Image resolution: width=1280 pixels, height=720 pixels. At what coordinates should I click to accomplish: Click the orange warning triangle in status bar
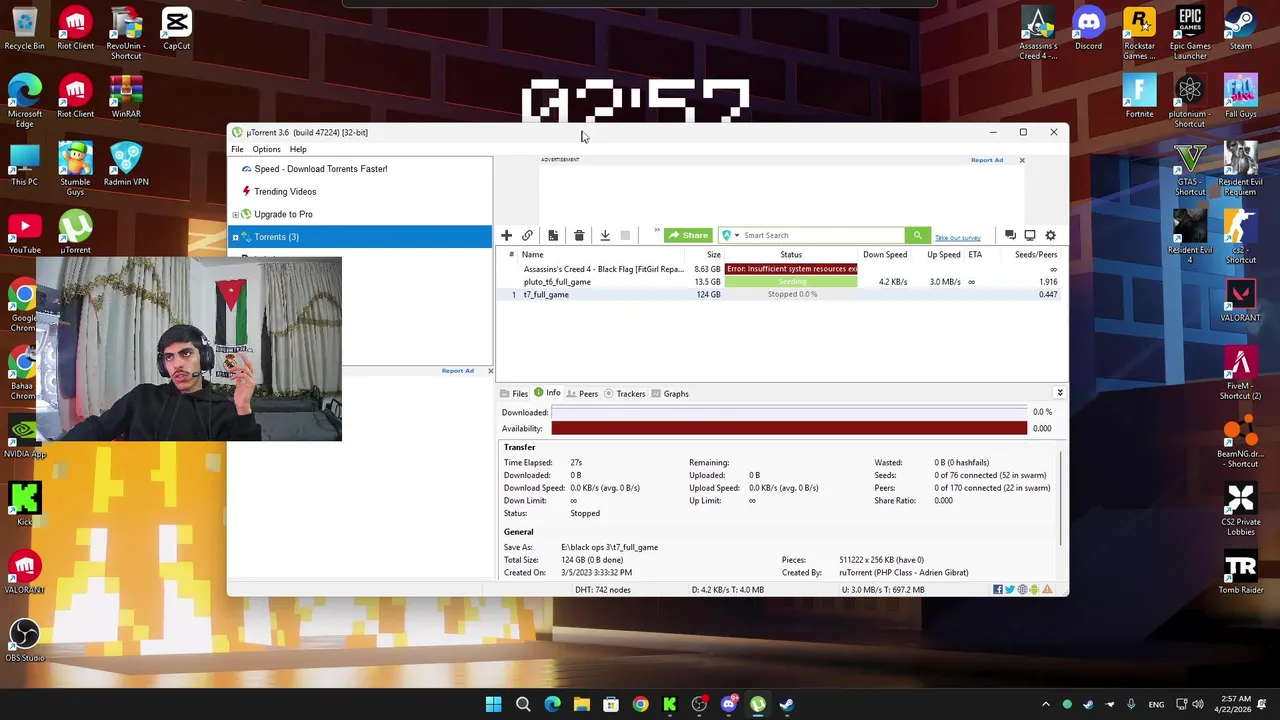click(x=1048, y=590)
